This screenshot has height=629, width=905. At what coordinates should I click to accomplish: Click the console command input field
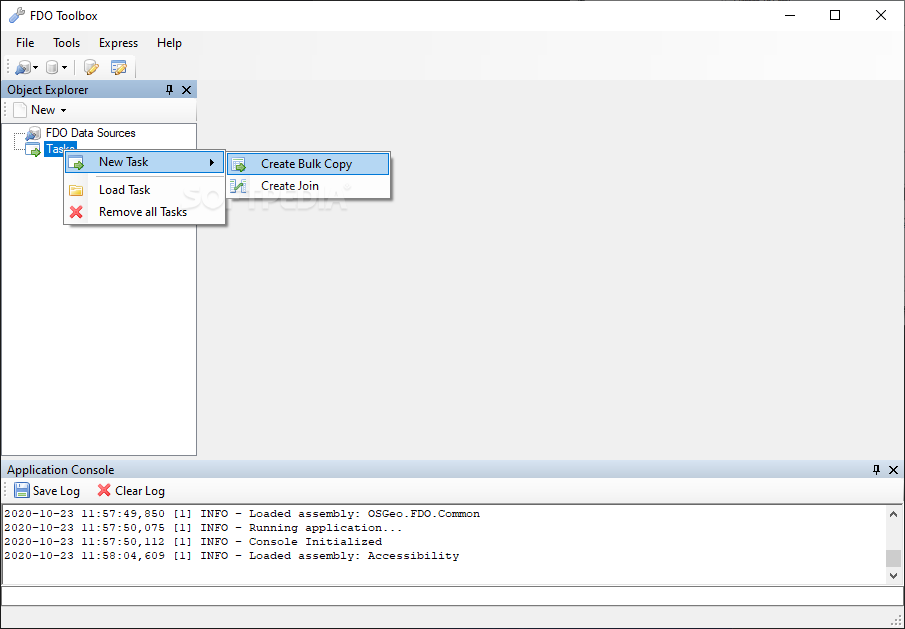pyautogui.click(x=452, y=596)
